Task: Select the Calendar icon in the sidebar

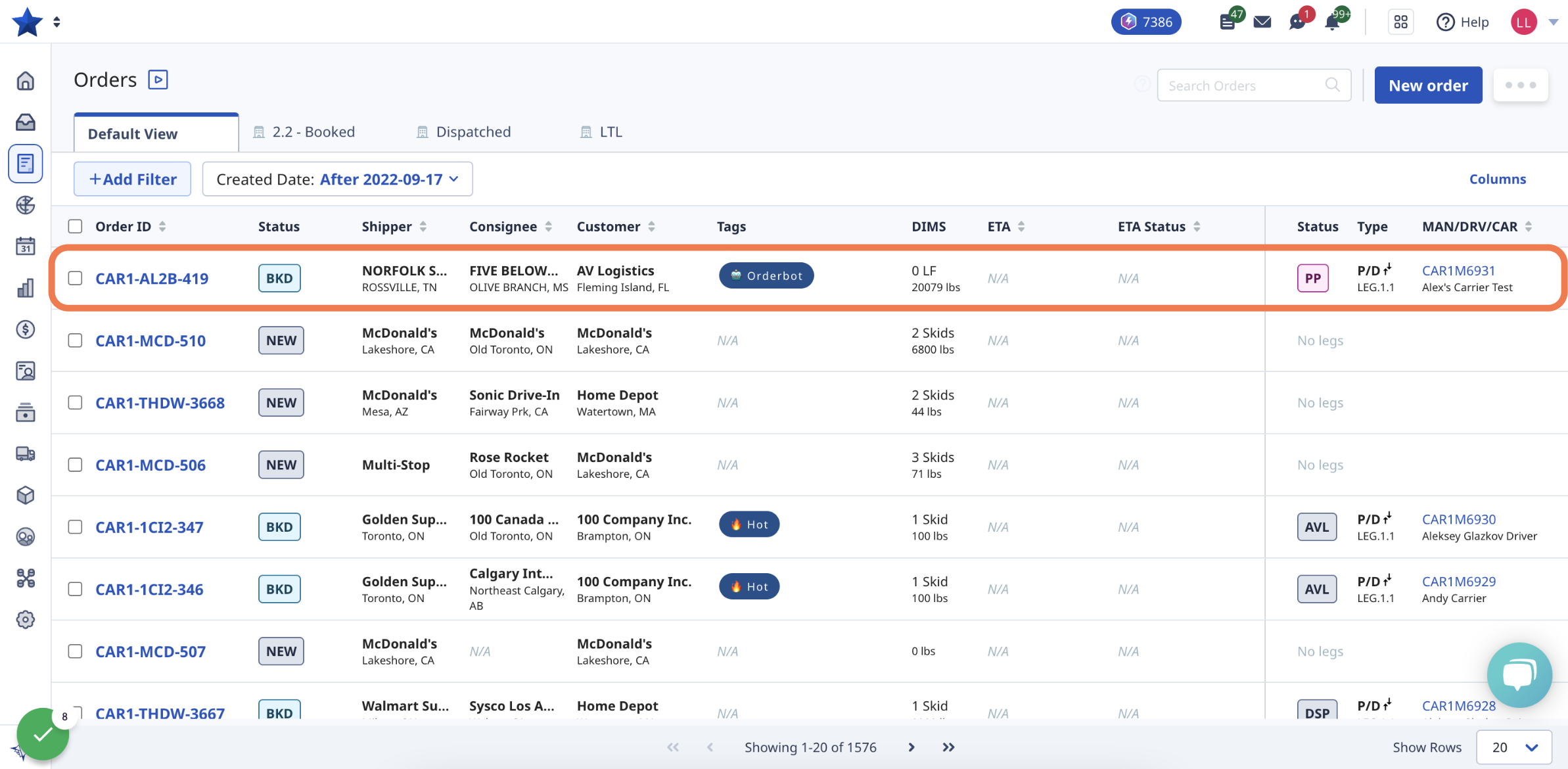Action: pyautogui.click(x=25, y=246)
